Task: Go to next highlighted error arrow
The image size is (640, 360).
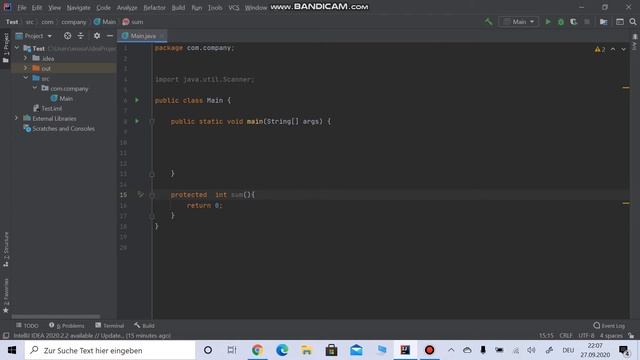Action: (x=623, y=49)
